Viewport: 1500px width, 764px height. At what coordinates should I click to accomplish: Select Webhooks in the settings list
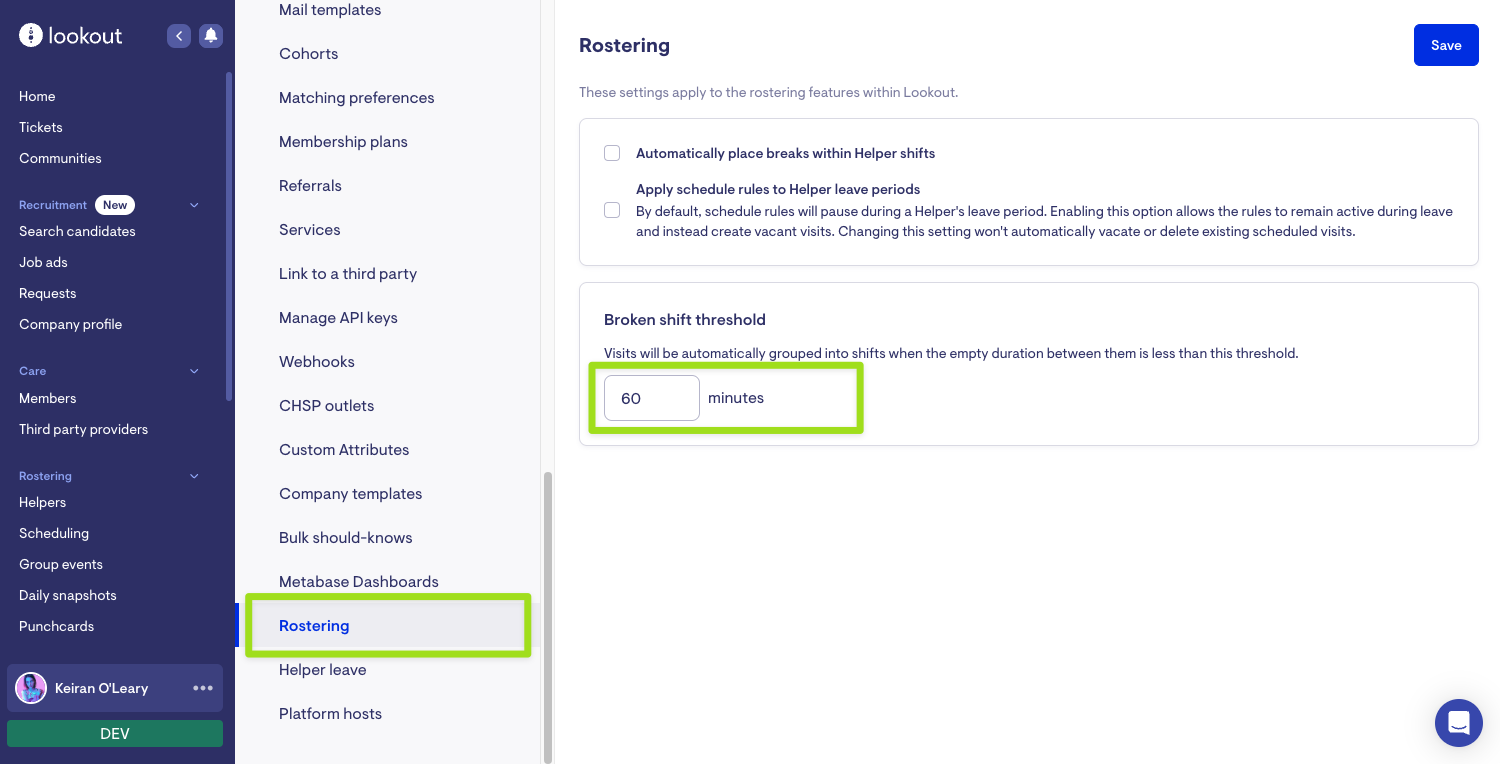tap(316, 362)
